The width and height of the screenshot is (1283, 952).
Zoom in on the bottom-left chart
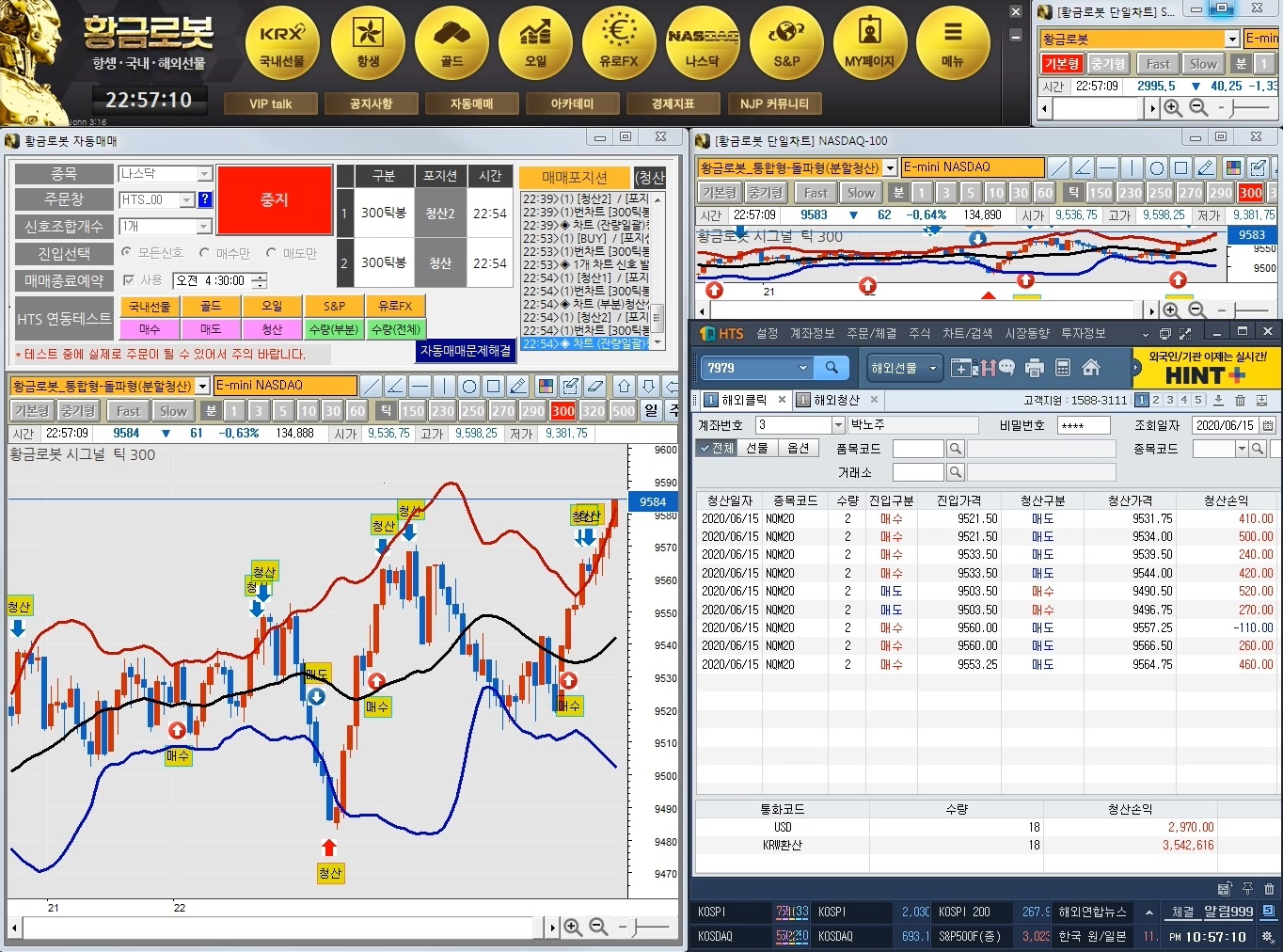(572, 928)
